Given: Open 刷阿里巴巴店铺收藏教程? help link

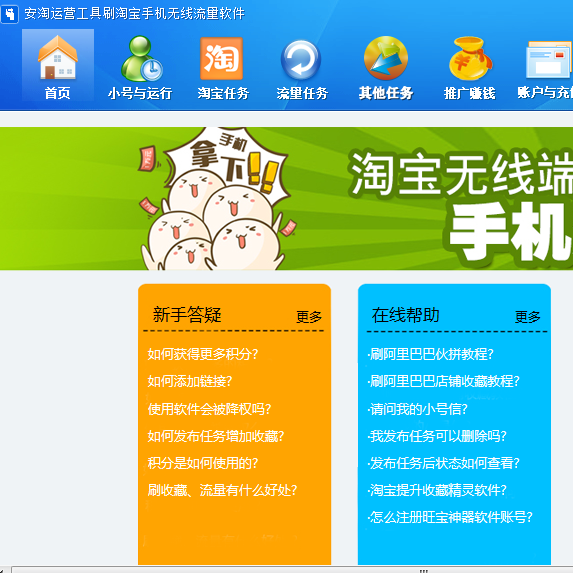Looking at the screenshot, I should click(443, 381).
